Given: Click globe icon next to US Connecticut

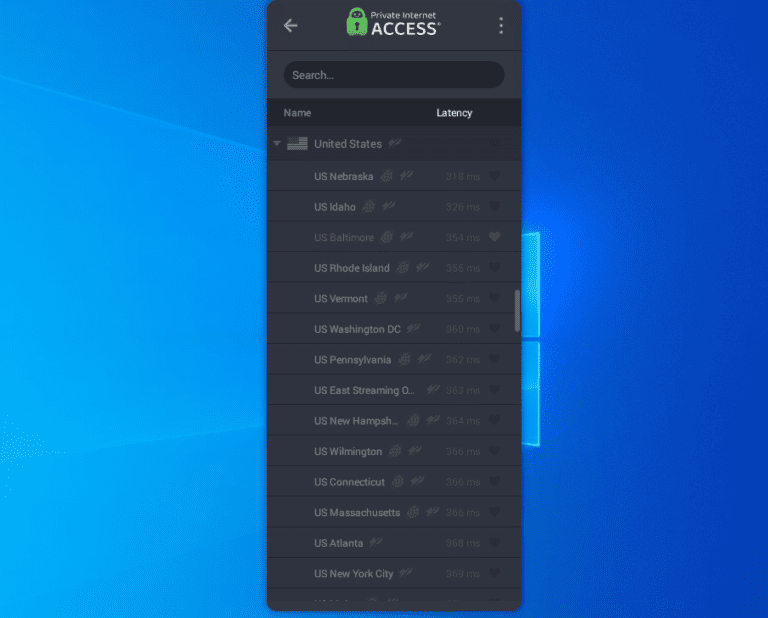Looking at the screenshot, I should (x=397, y=481).
